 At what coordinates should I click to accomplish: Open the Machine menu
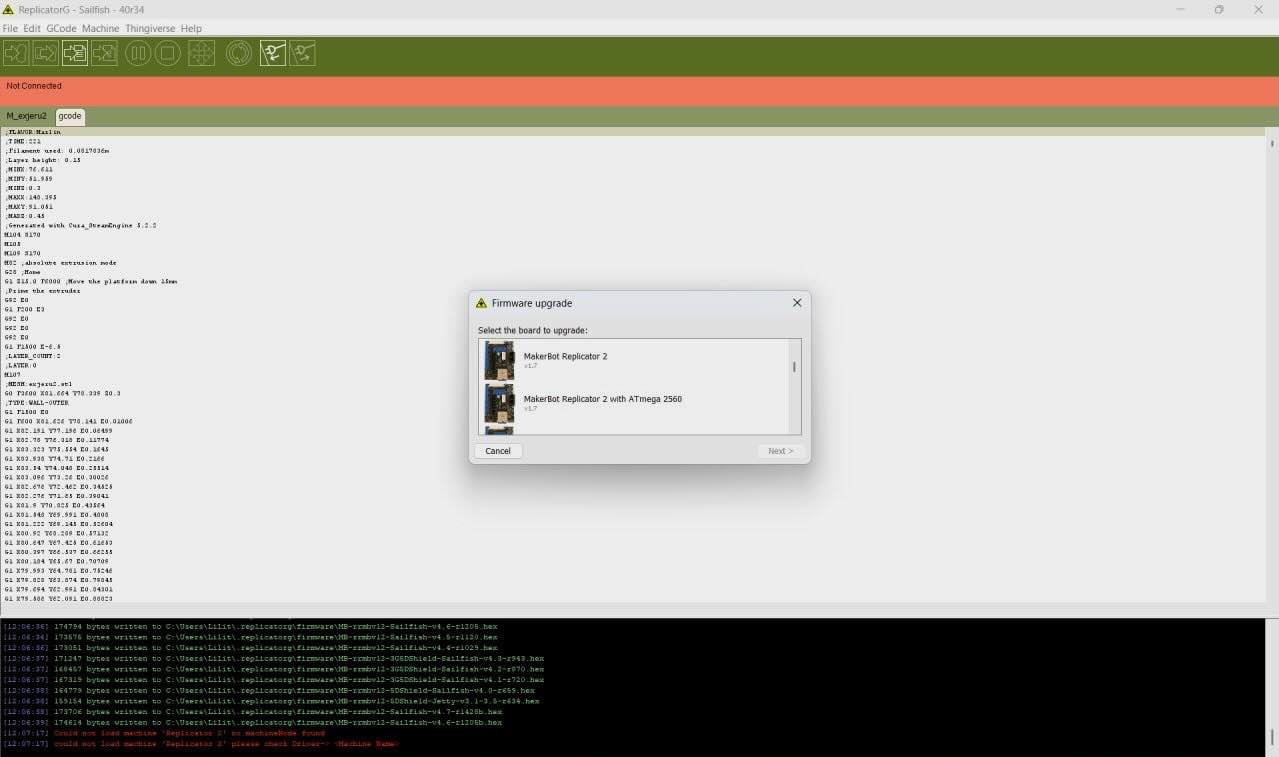100,29
